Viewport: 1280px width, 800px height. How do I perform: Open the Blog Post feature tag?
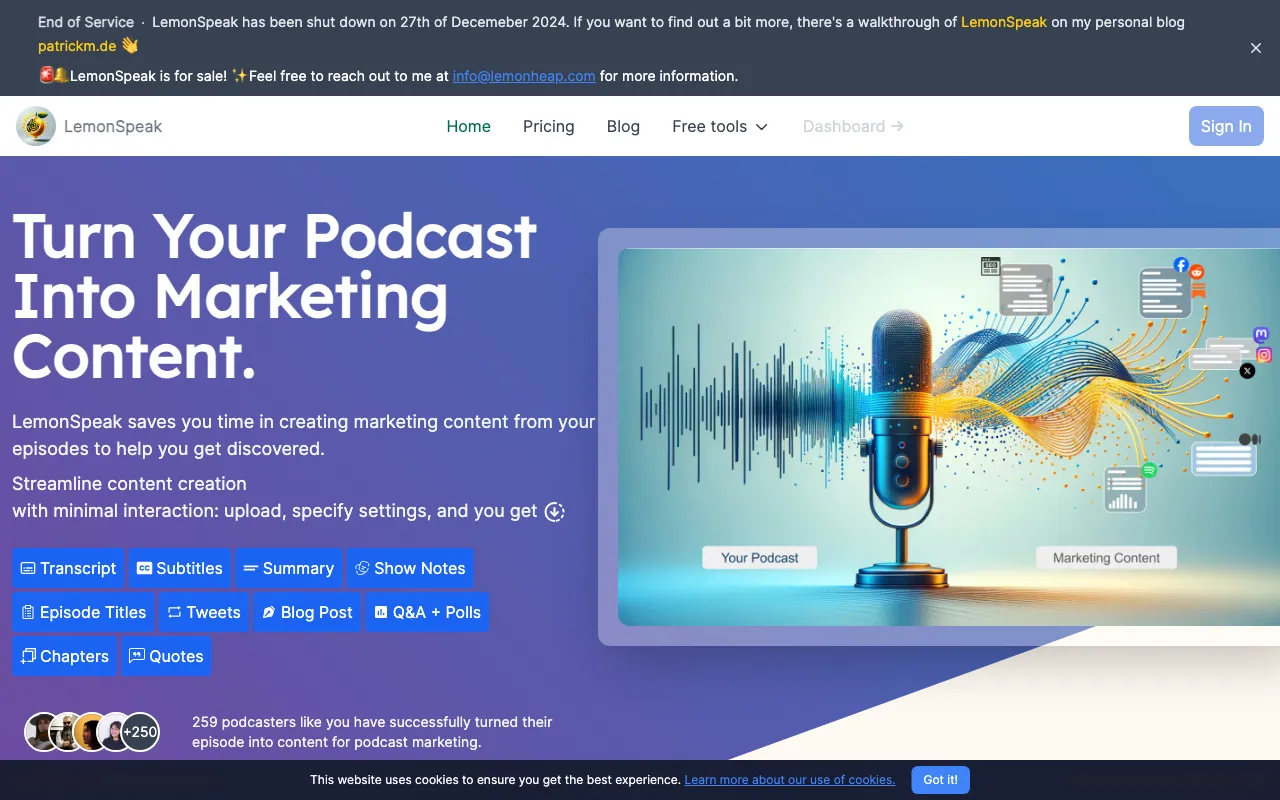308,612
